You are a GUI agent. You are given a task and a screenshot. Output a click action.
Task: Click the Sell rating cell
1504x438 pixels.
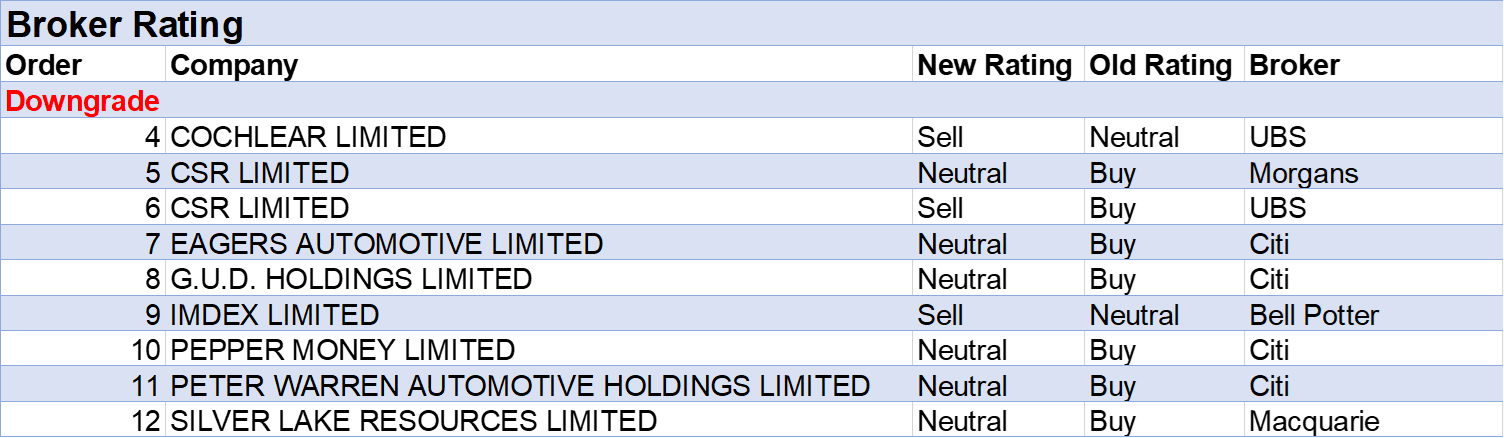pos(940,315)
